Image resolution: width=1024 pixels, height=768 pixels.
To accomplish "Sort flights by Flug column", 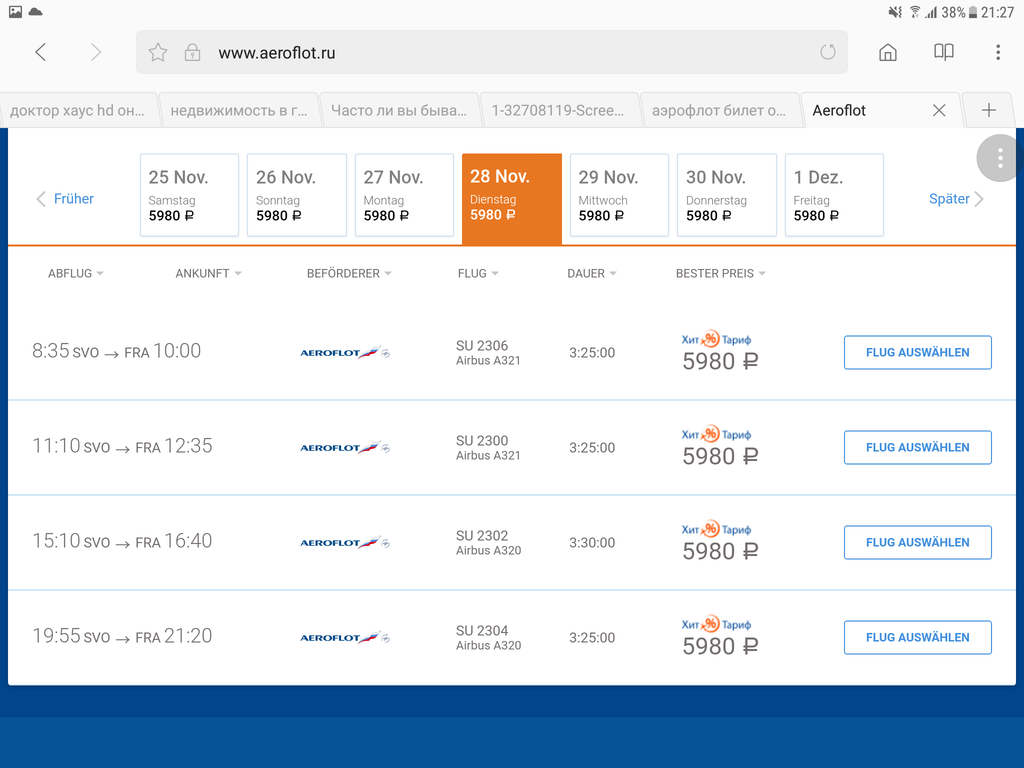I will pyautogui.click(x=478, y=274).
